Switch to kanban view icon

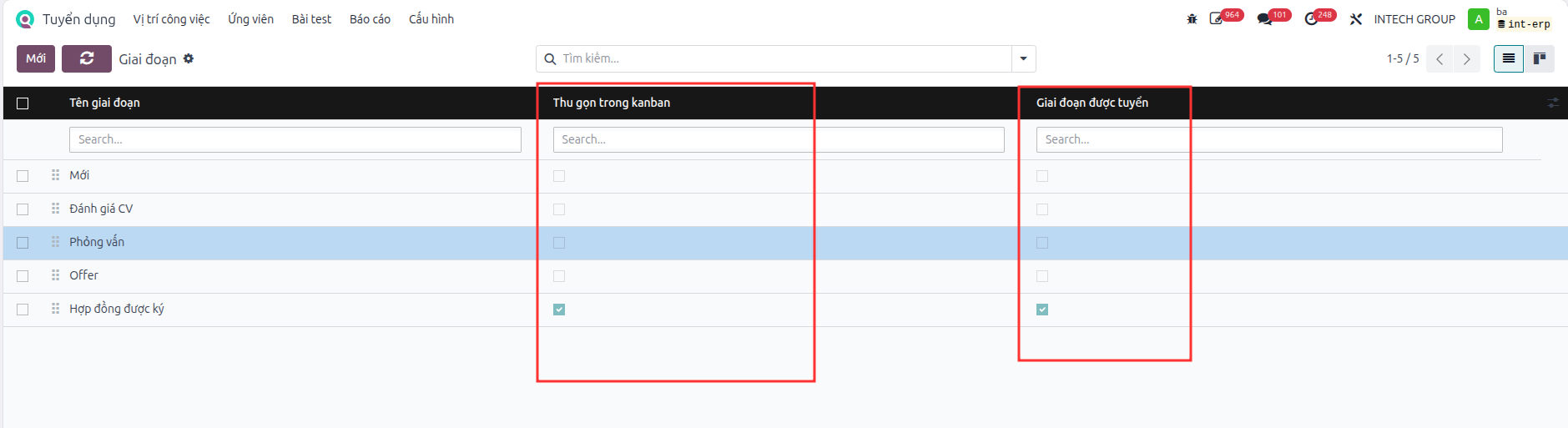pyautogui.click(x=1540, y=58)
